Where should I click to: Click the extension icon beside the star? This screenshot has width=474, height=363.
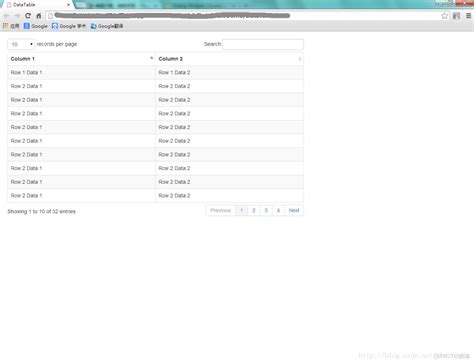456,16
